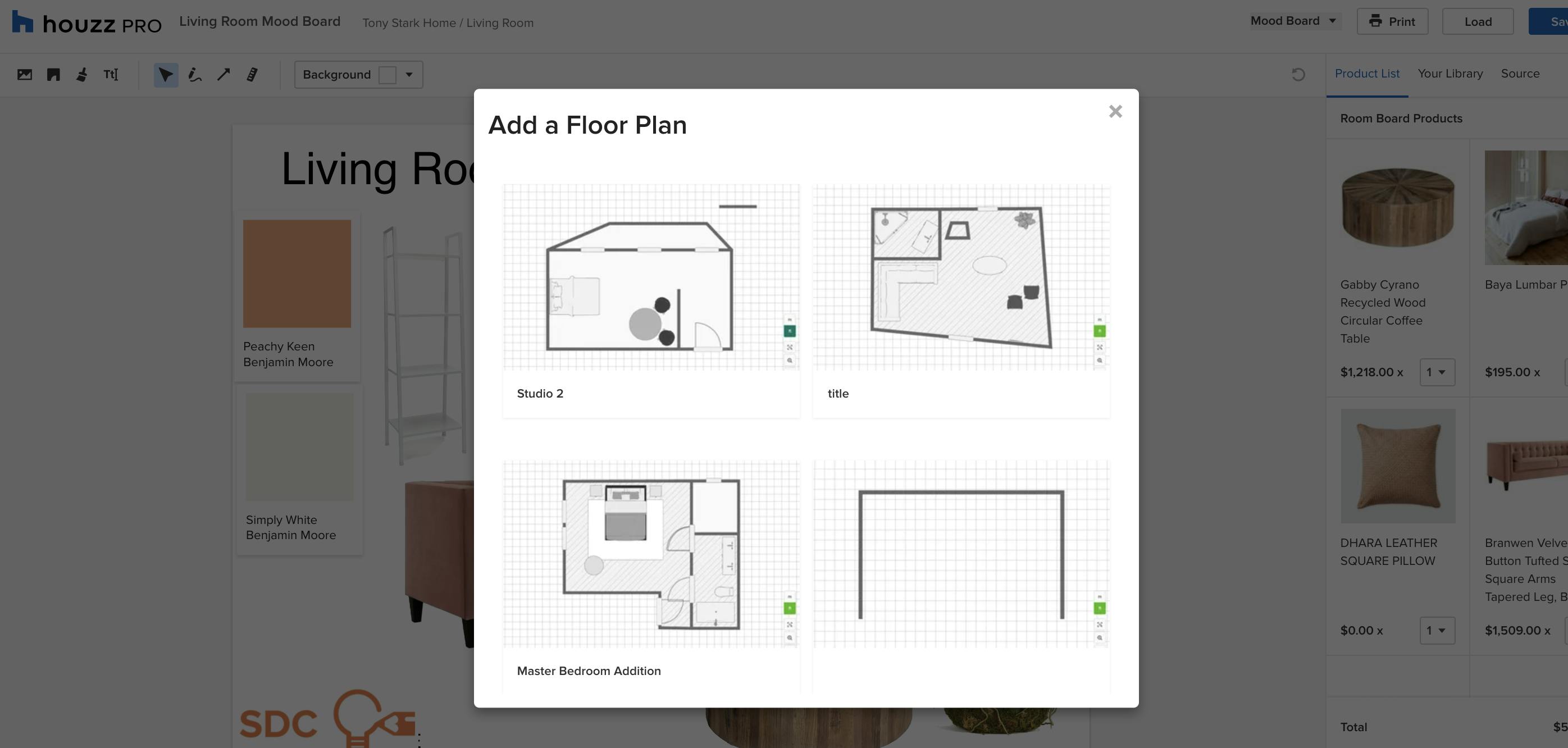The width and height of the screenshot is (1568, 748).
Task: Click the Master Bedroom Addition label
Action: (x=589, y=671)
